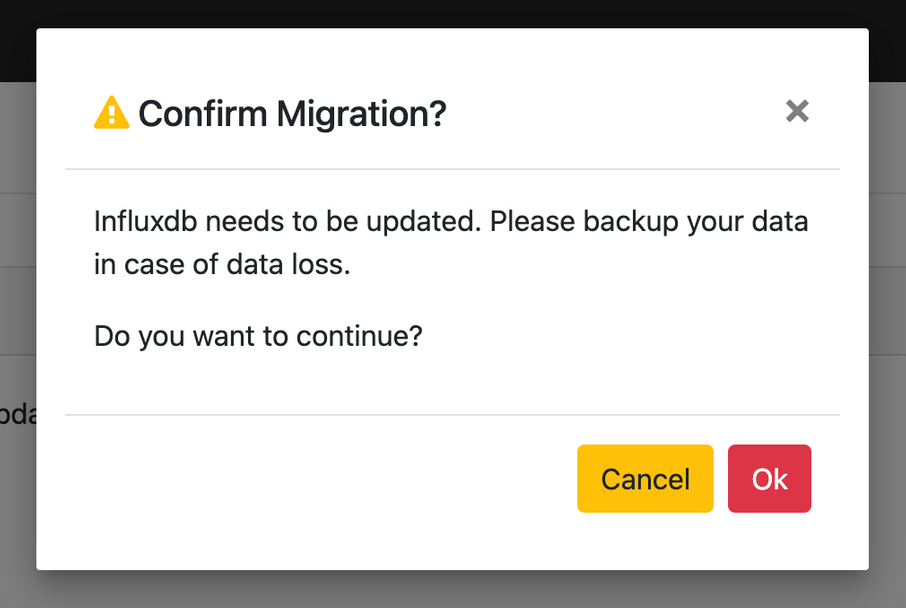Confirm migration with the red Ok button
This screenshot has height=608, width=906.
click(x=769, y=479)
